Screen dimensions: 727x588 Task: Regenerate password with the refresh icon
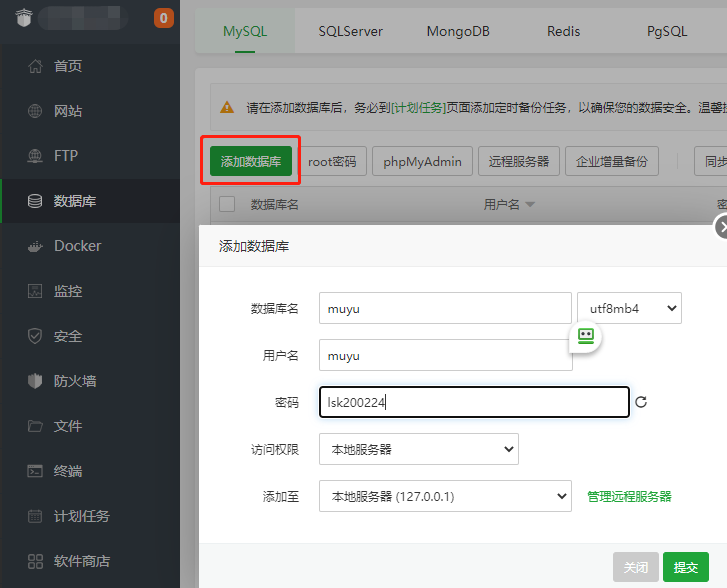[641, 402]
